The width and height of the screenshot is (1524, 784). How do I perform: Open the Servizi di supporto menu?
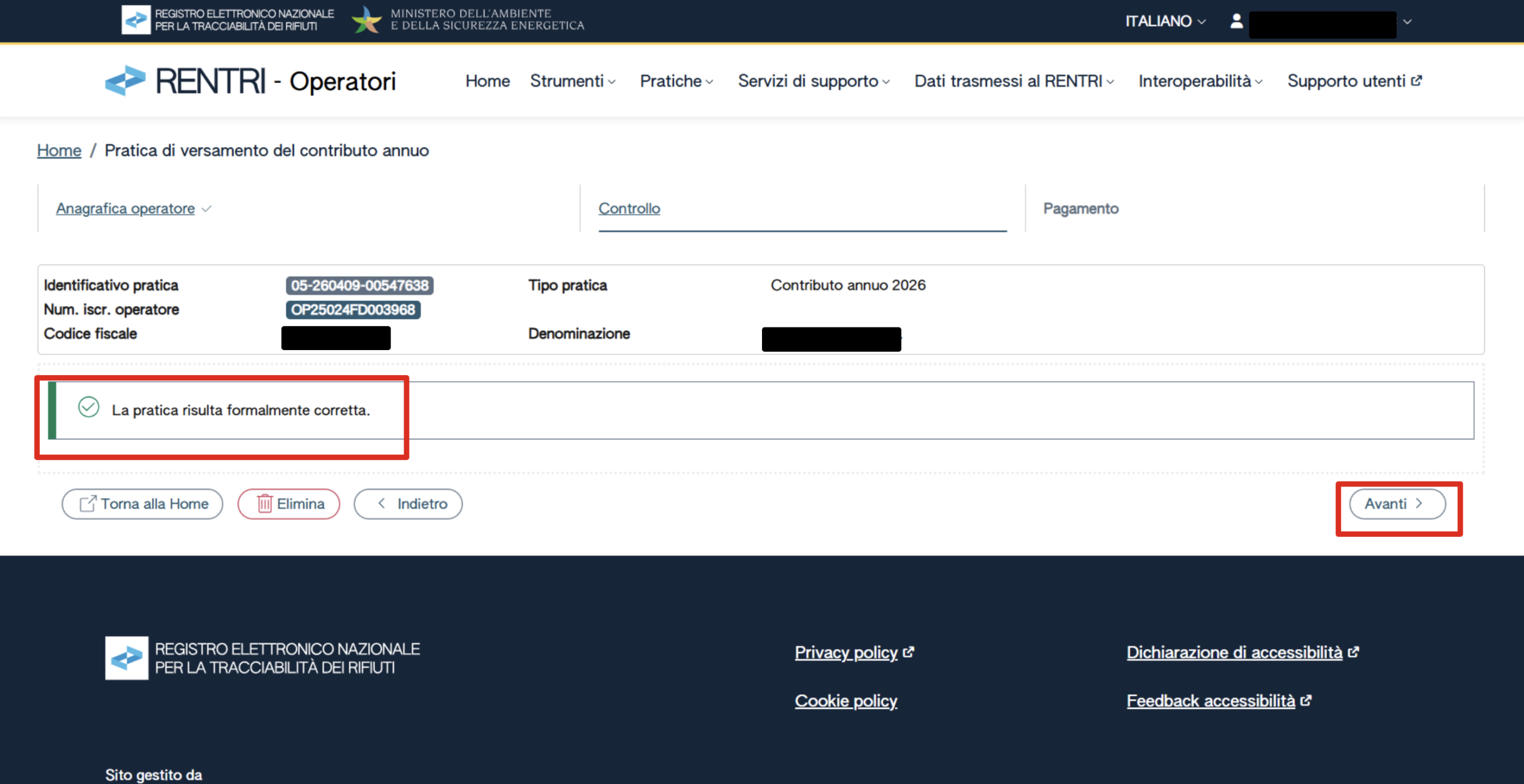pyautogui.click(x=813, y=81)
